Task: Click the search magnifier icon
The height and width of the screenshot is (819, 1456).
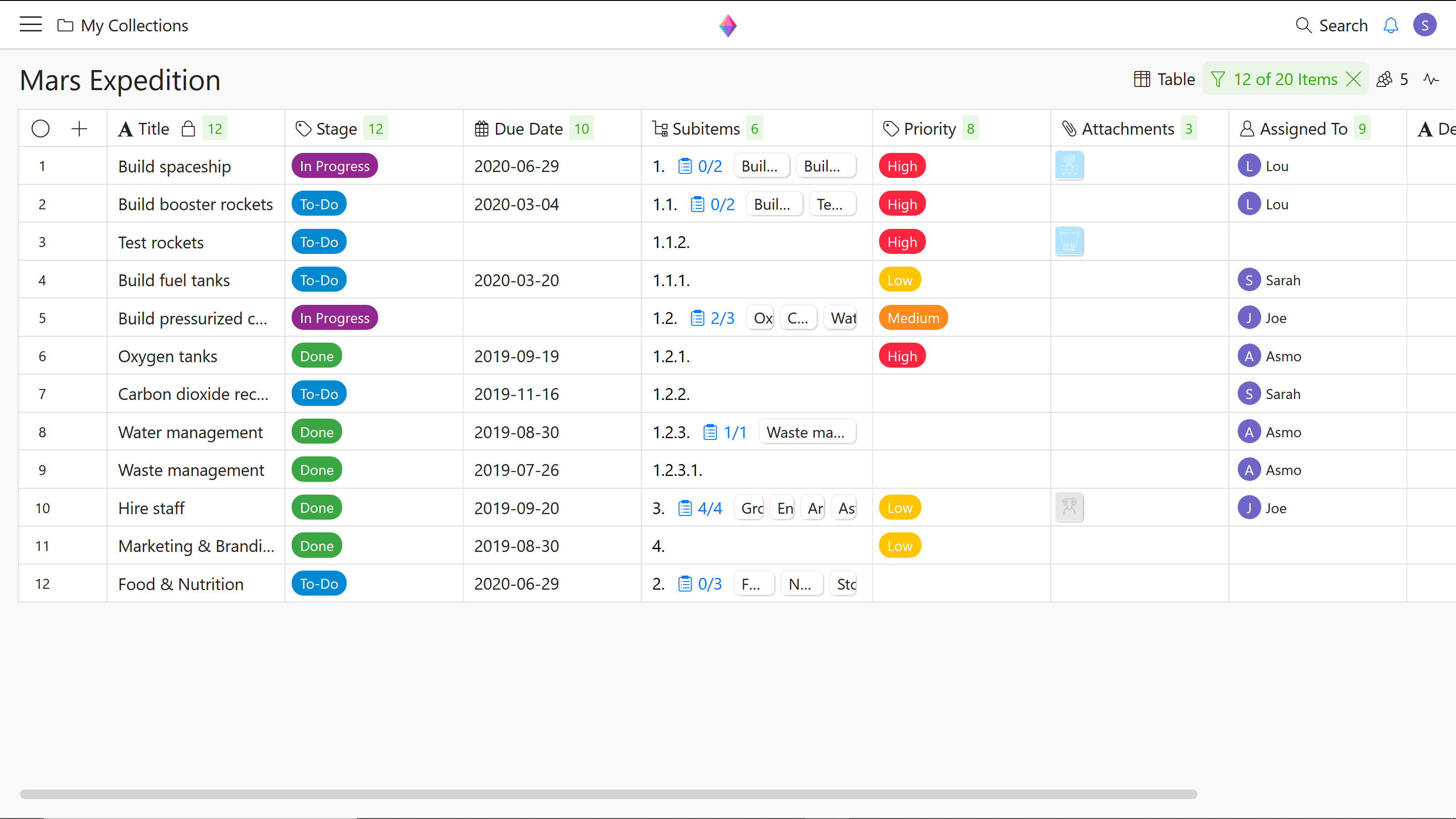Action: (x=1304, y=25)
